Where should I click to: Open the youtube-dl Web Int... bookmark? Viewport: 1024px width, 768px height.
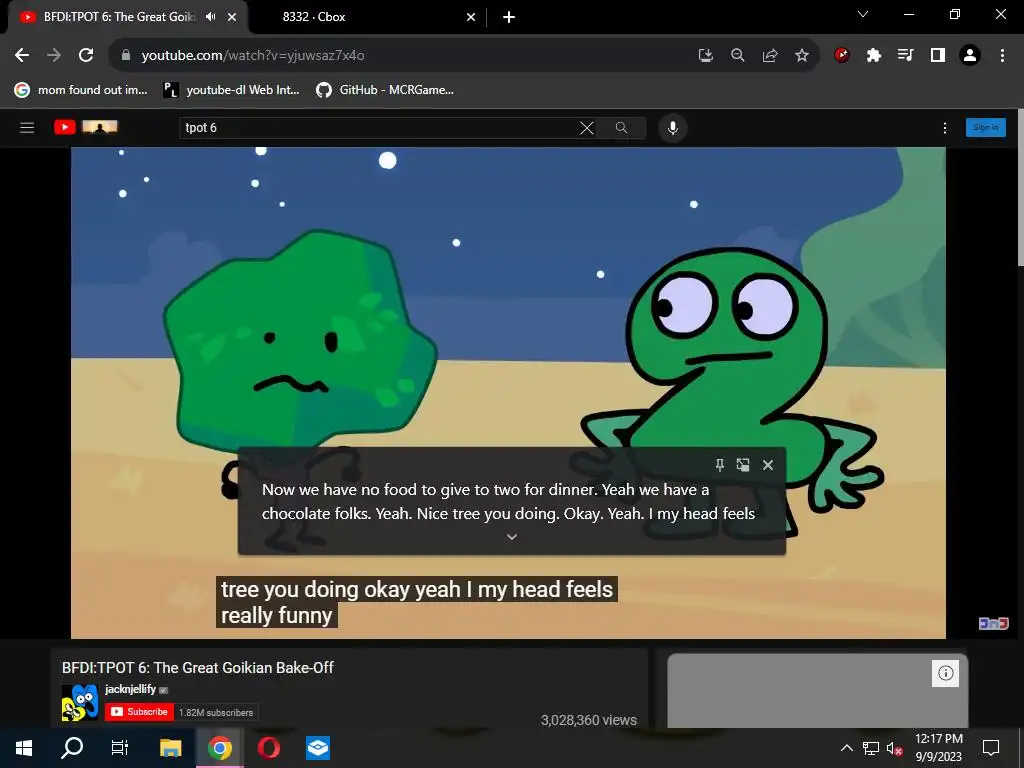(x=231, y=90)
